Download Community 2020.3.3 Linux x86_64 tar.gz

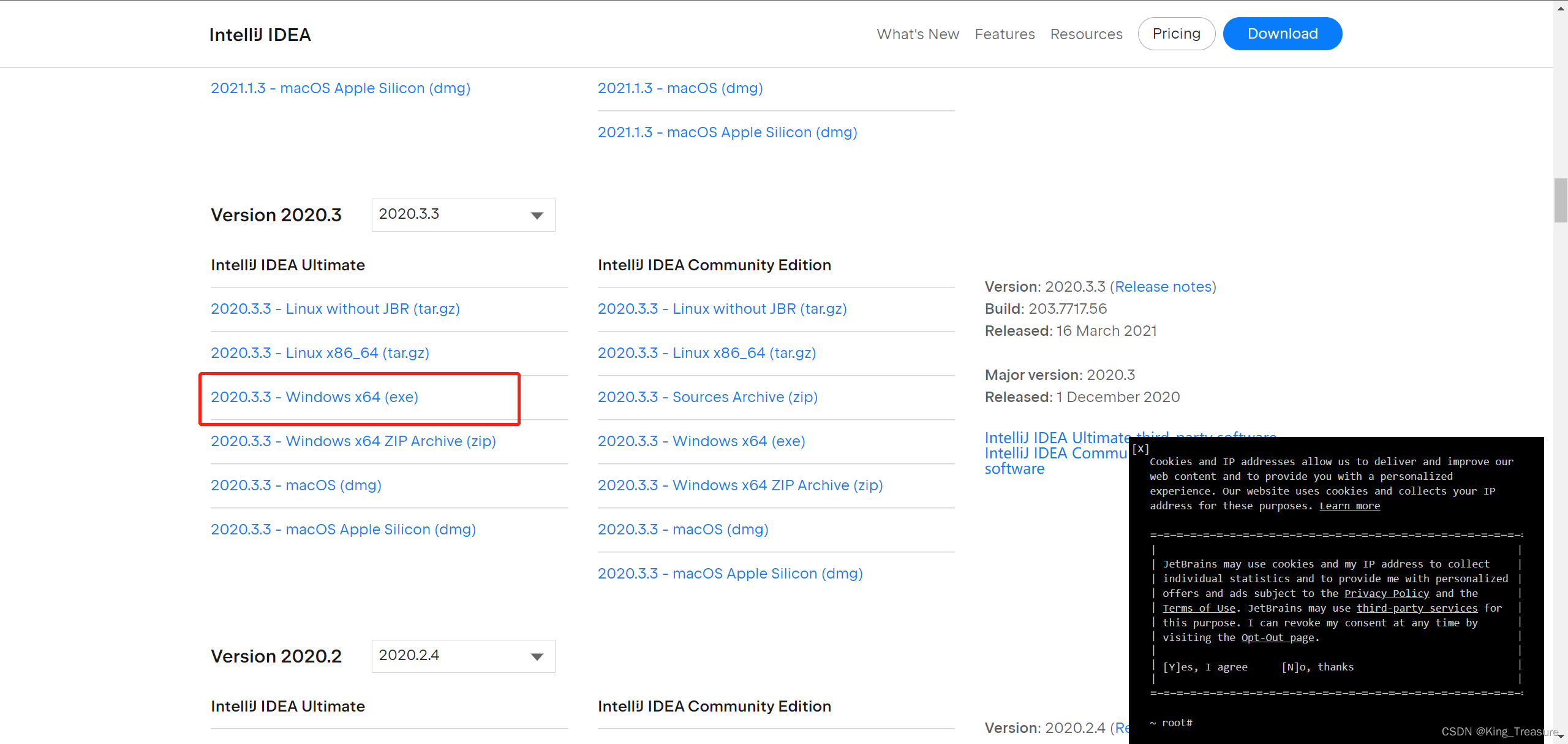tap(707, 353)
